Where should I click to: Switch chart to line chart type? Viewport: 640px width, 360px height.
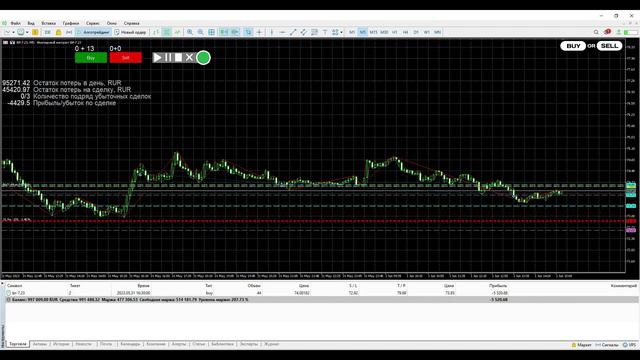pyautogui.click(x=178, y=32)
